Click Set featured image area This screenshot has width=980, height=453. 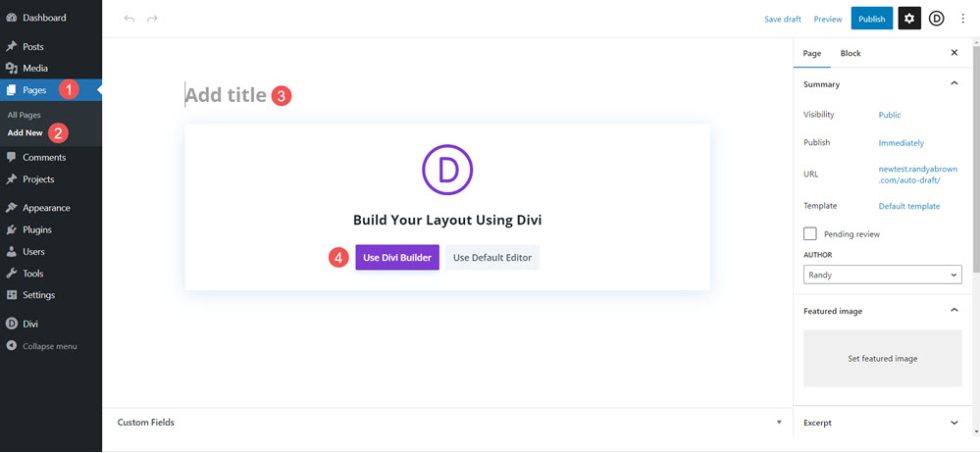click(882, 358)
